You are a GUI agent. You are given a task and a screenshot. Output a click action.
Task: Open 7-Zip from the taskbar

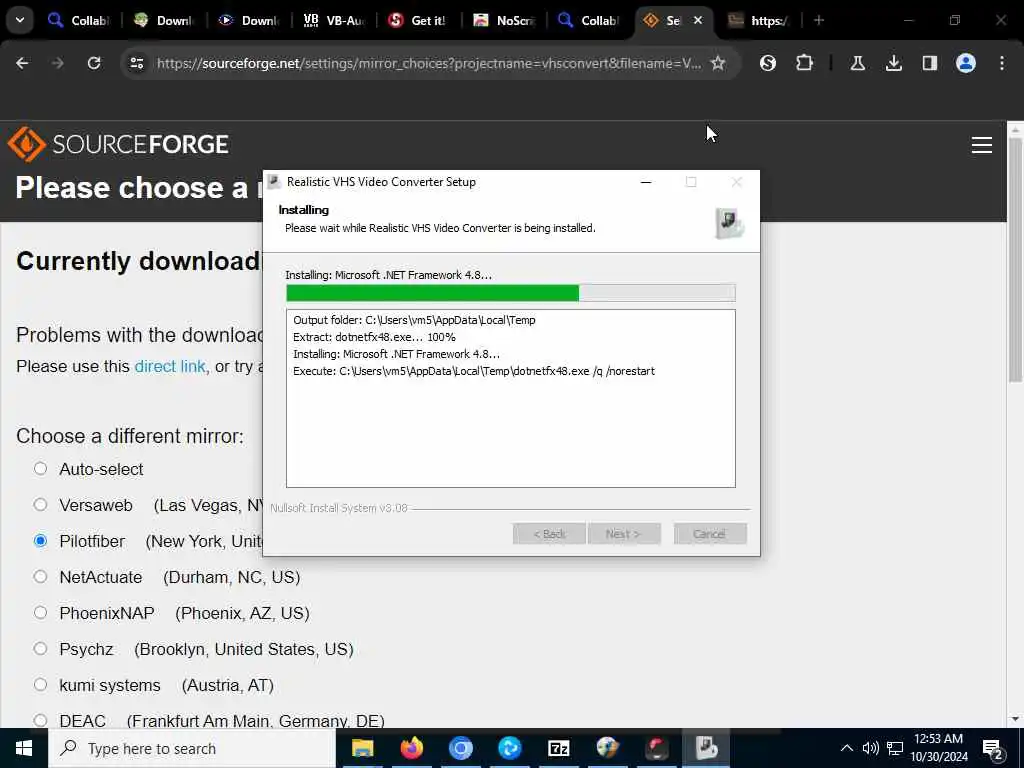tap(558, 748)
